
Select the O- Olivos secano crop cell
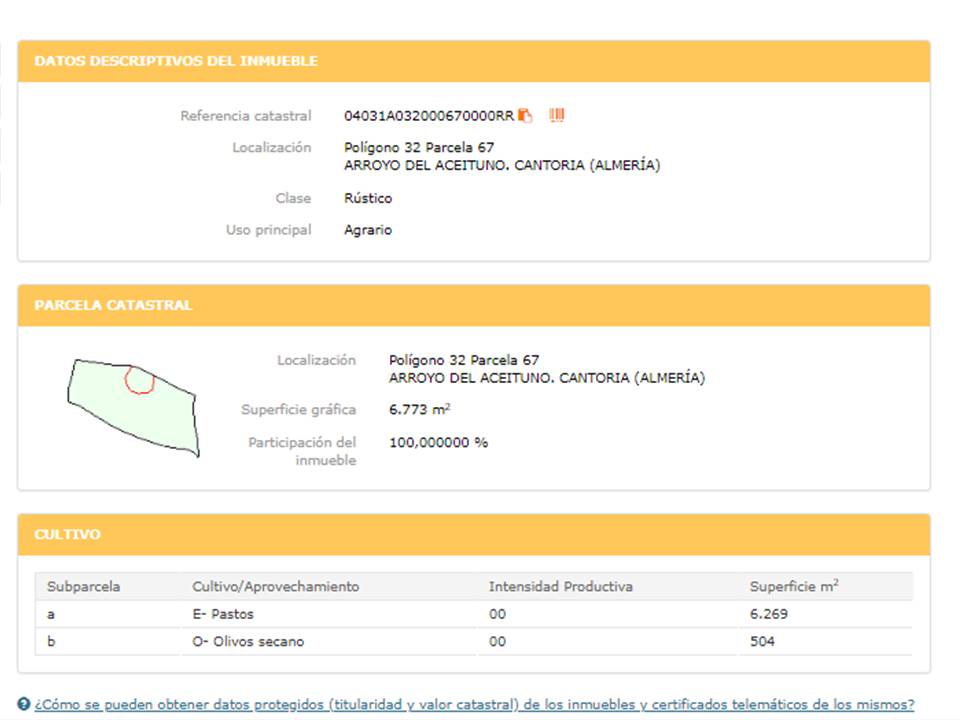click(248, 642)
